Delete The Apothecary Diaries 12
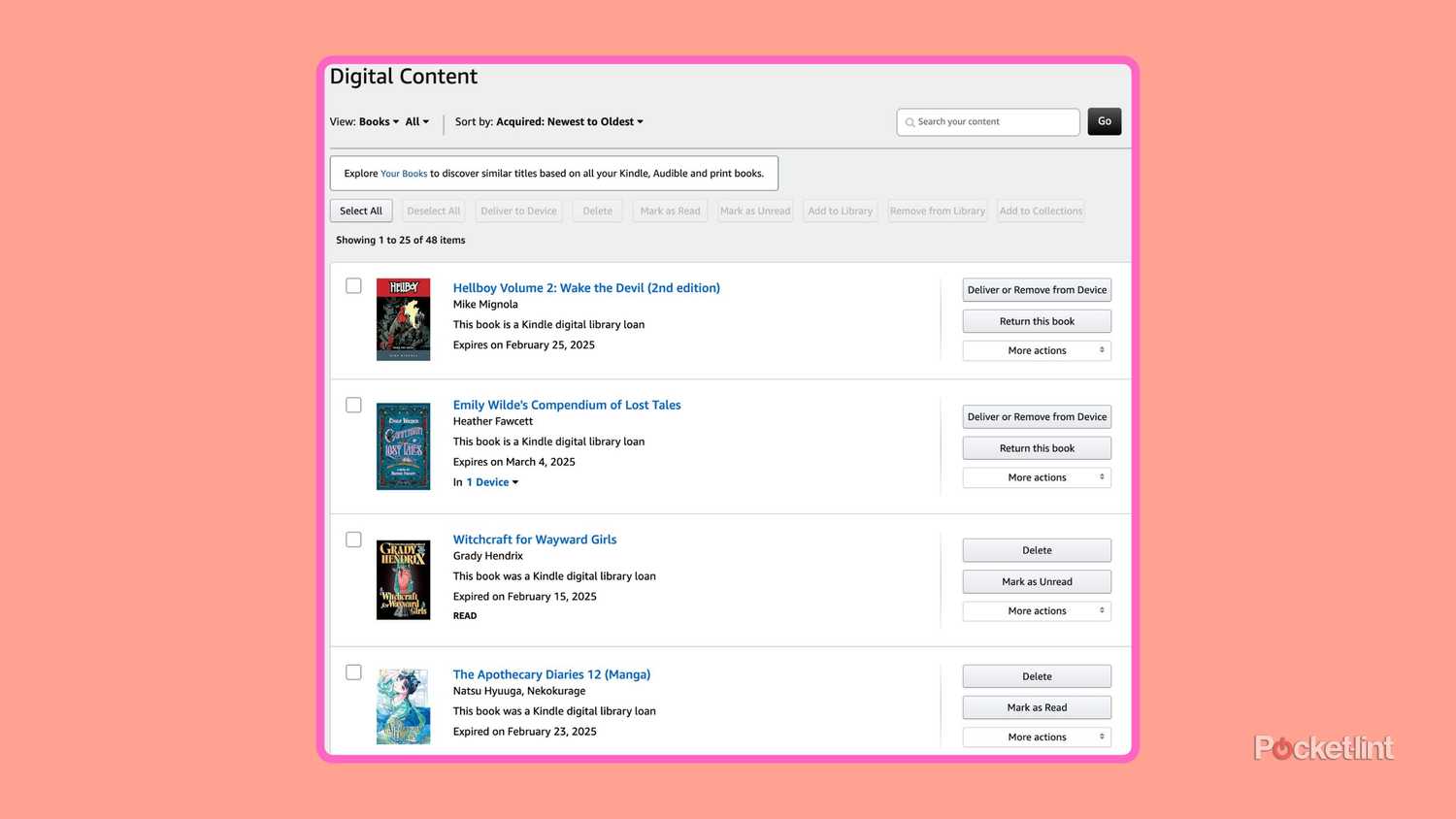 point(1037,676)
